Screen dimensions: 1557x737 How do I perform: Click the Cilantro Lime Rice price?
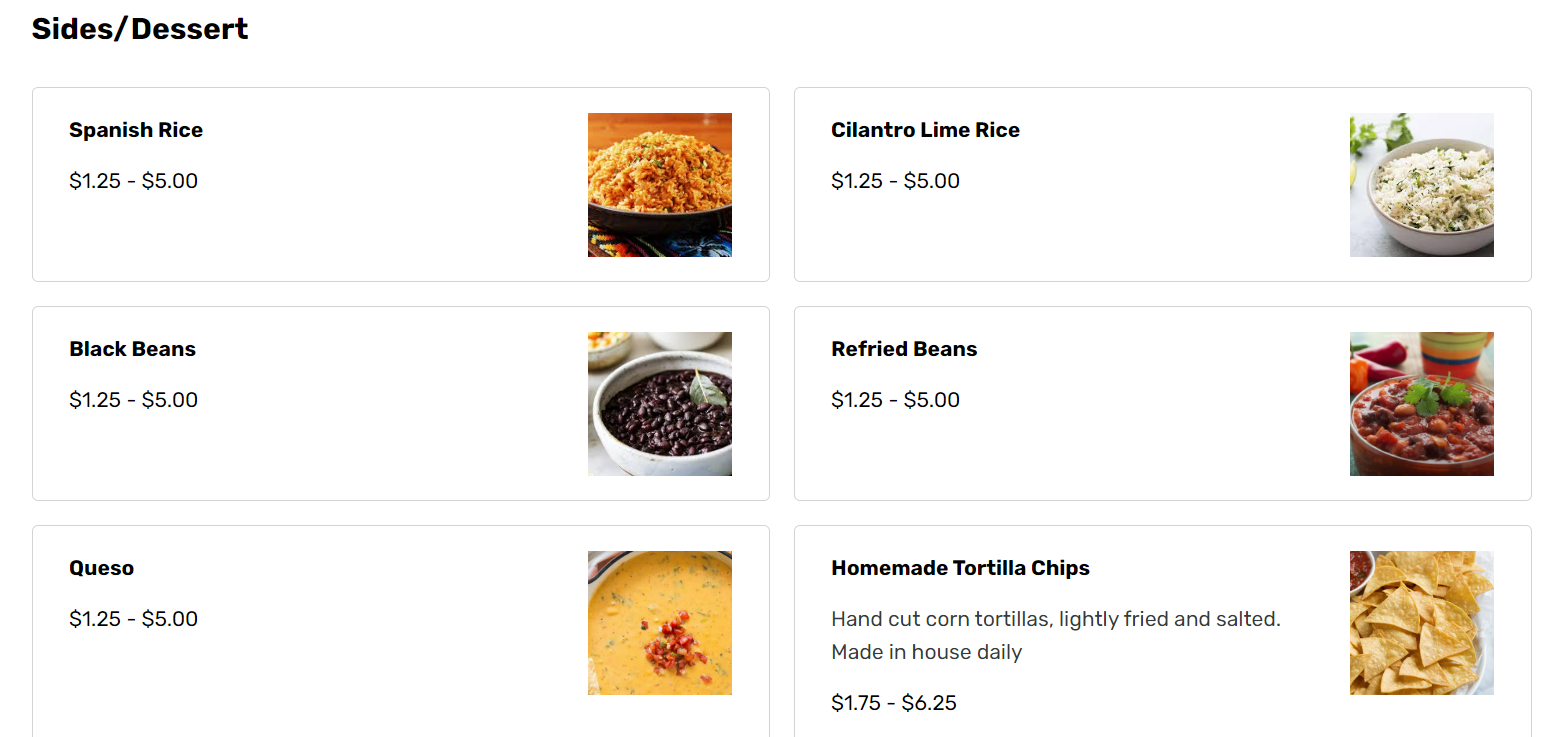(895, 181)
